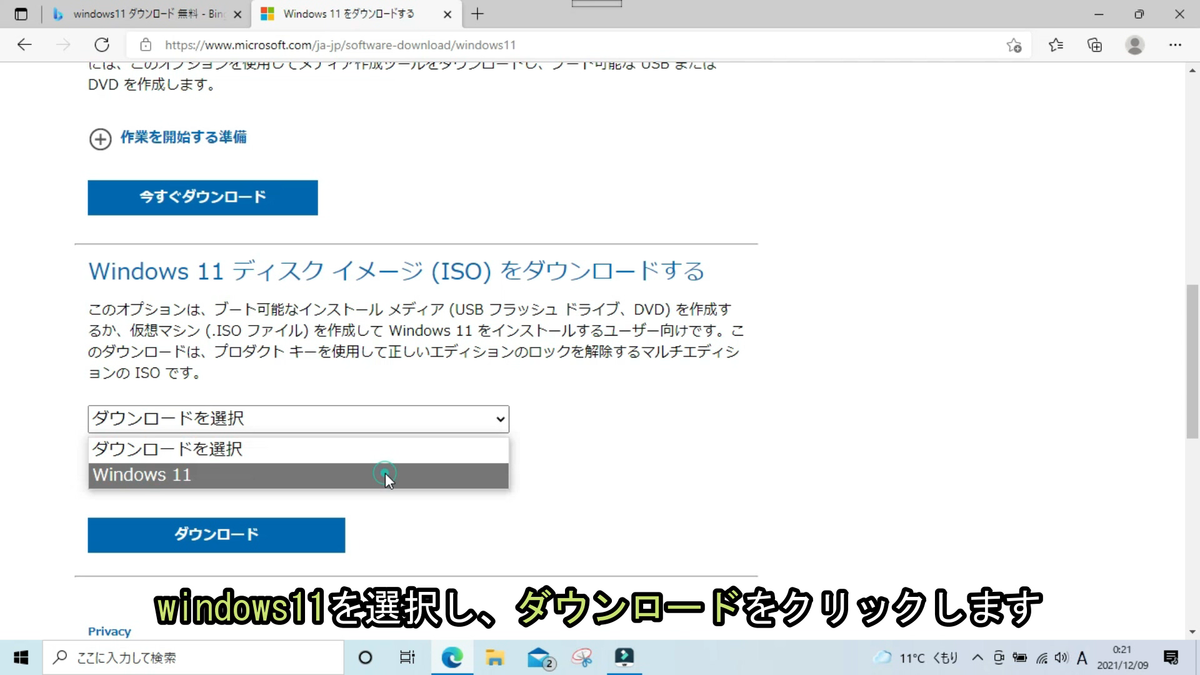Open Edge Settings and more menu
The height and width of the screenshot is (675, 1200).
pyautogui.click(x=1175, y=45)
